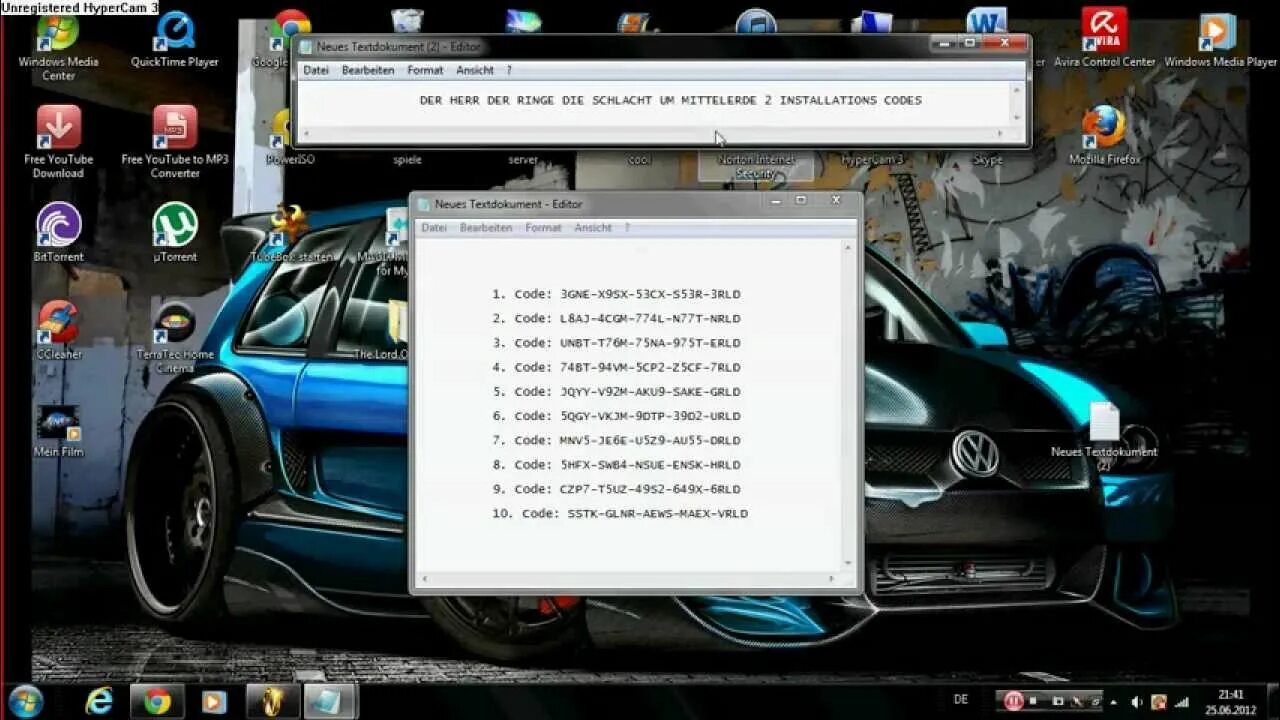Screen dimensions: 1280x720
Task: Open the network signal tray icon
Action: click(x=1182, y=702)
